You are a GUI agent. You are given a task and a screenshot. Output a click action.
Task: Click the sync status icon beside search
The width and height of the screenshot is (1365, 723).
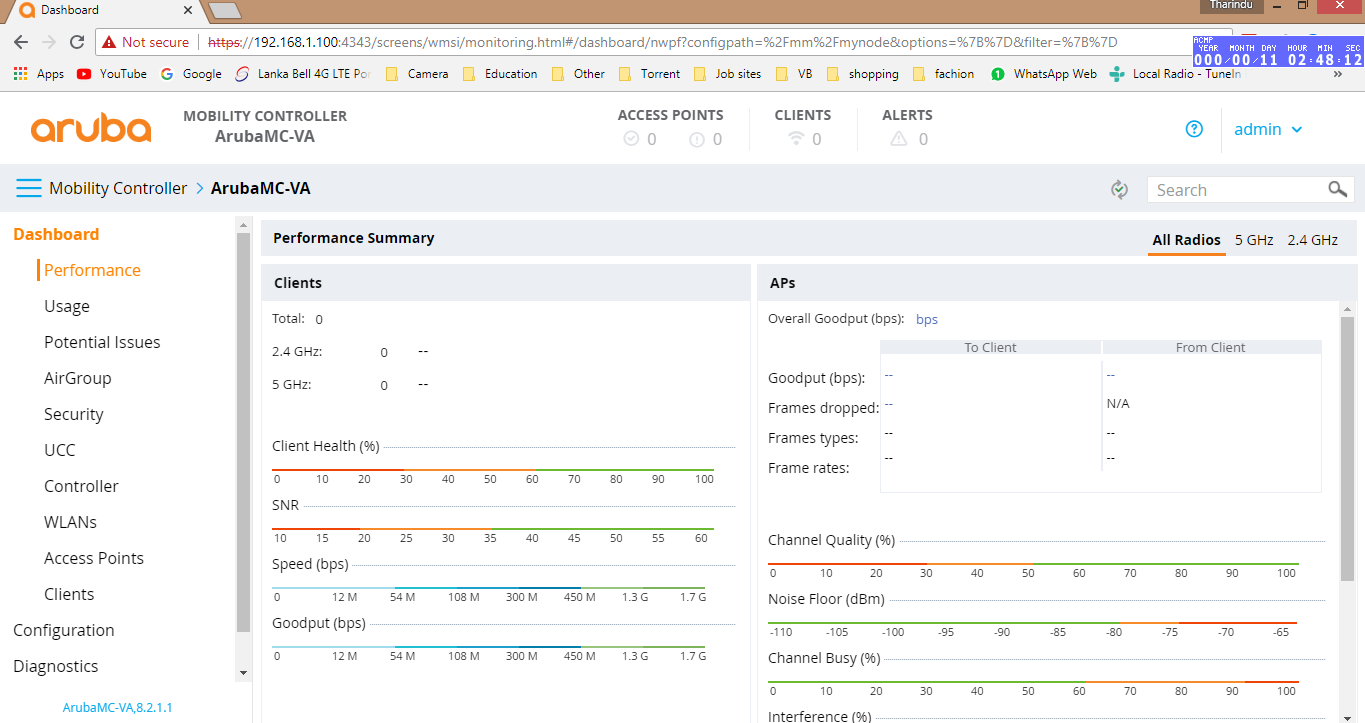coord(1119,189)
